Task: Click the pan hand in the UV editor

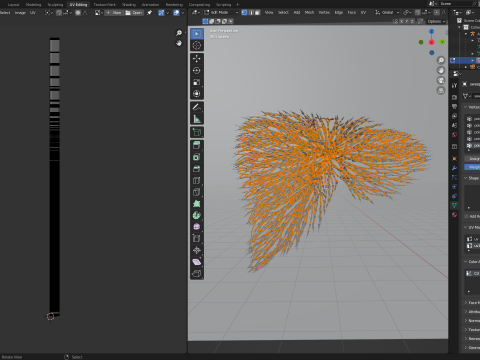Action: (x=179, y=43)
